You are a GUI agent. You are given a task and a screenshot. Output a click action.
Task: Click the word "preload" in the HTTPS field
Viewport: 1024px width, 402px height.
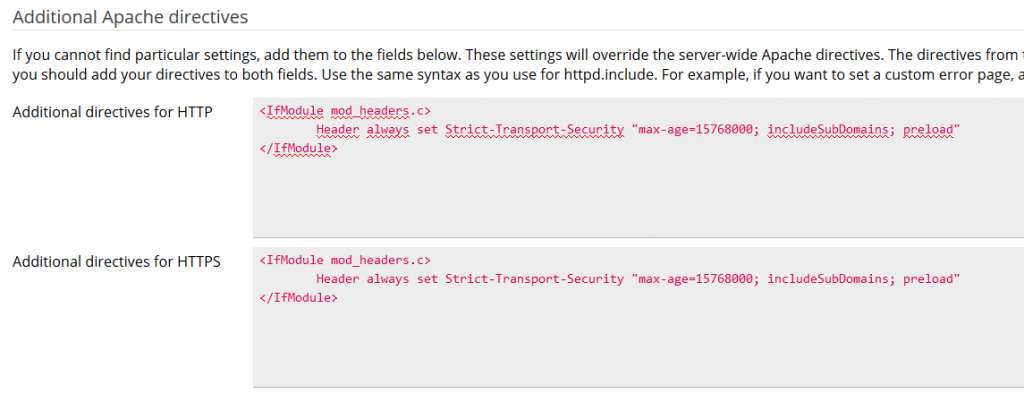pos(930,279)
